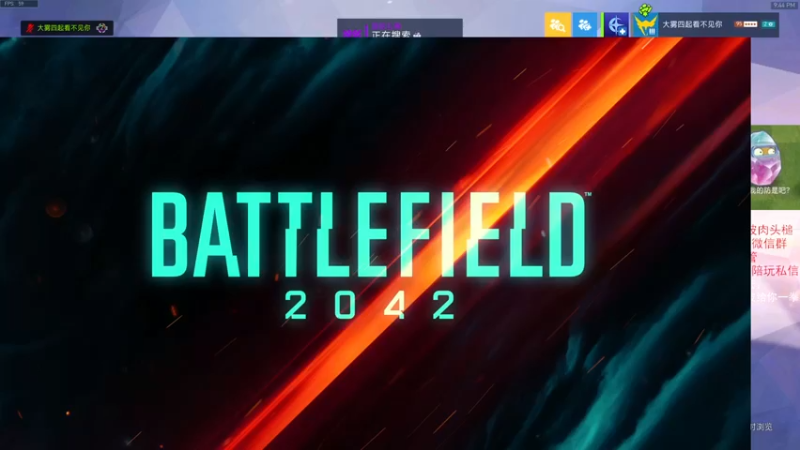Click the purple icon in the searching panel
This screenshot has width=800, height=450.
(x=352, y=33)
